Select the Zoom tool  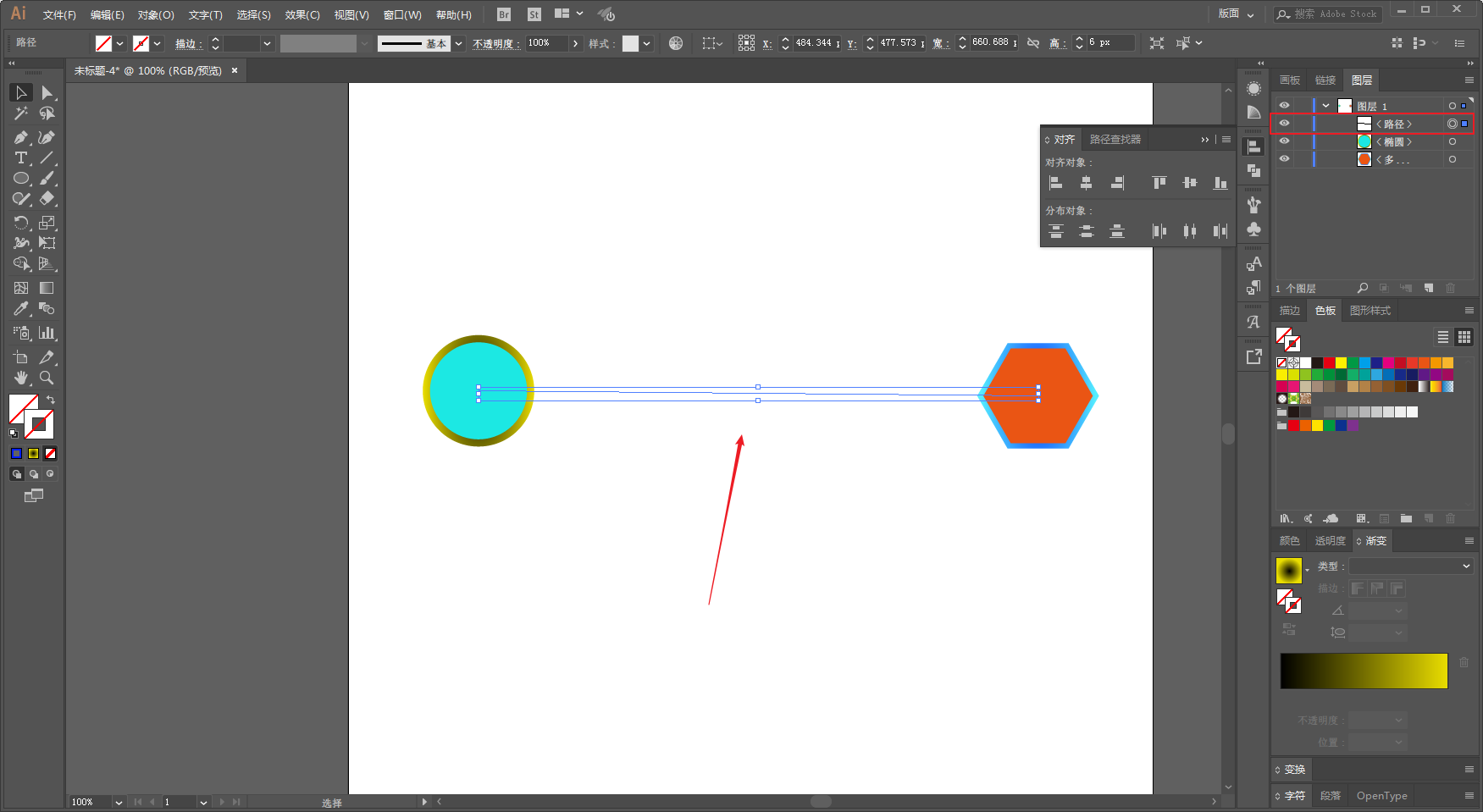(47, 378)
